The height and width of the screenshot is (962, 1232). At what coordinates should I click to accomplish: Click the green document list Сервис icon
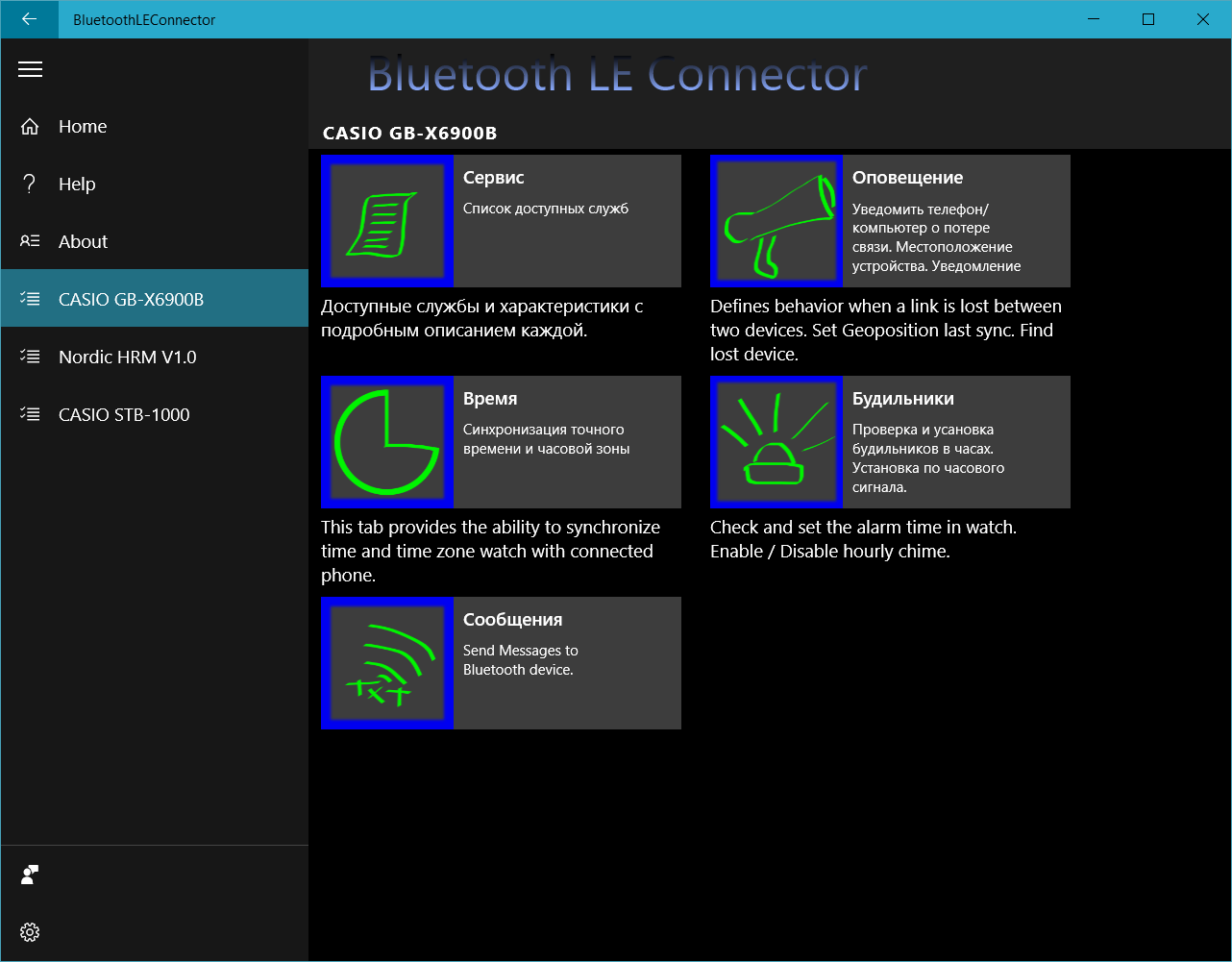pos(387,221)
